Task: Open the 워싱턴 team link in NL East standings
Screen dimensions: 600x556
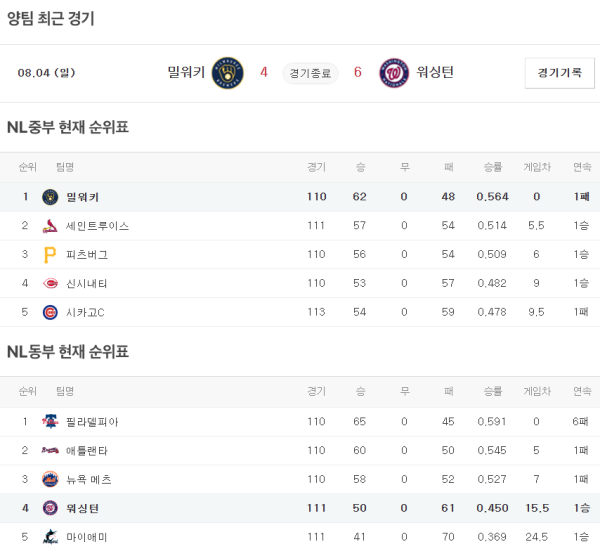Action: (83, 509)
